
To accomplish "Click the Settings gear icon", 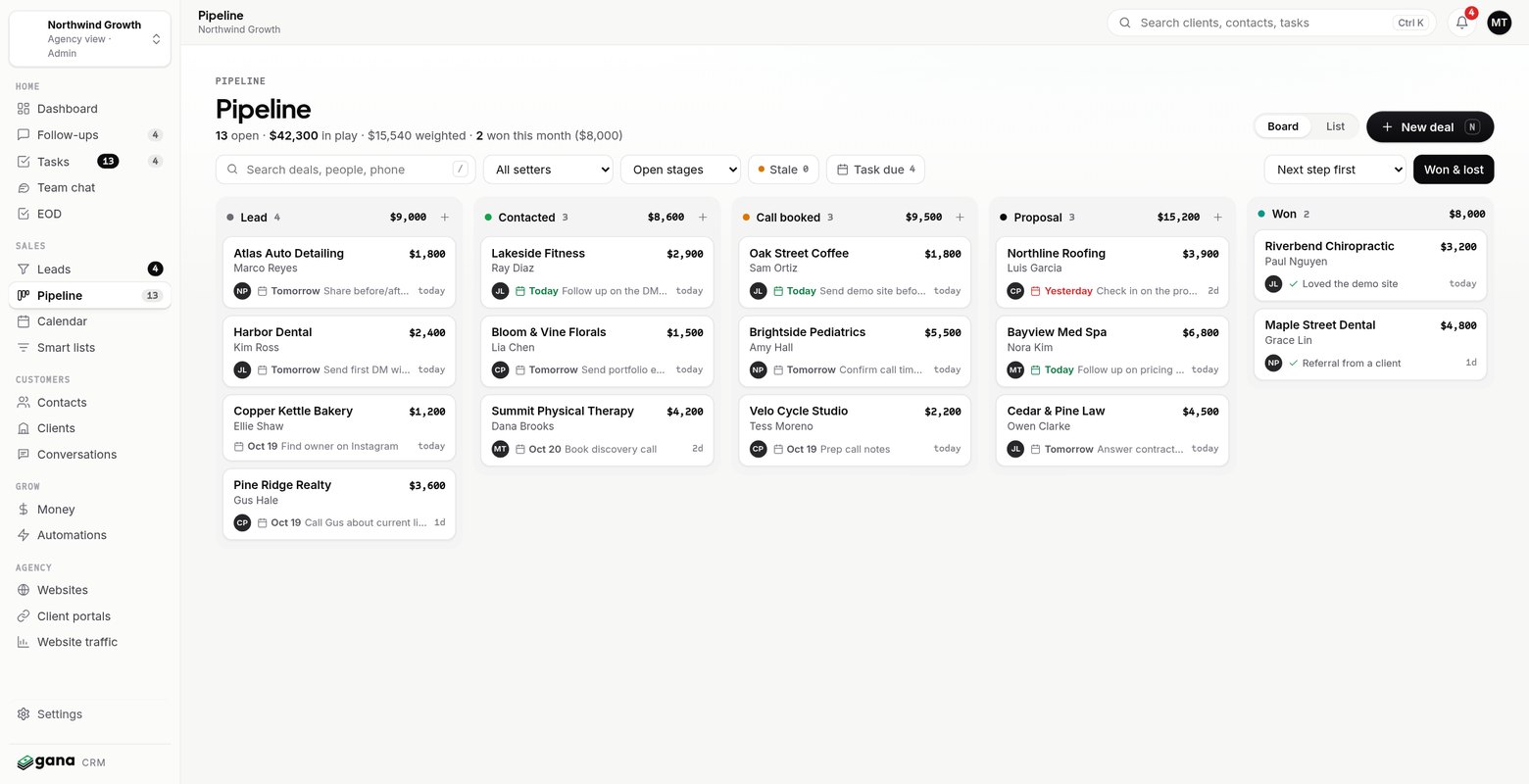I will (24, 714).
